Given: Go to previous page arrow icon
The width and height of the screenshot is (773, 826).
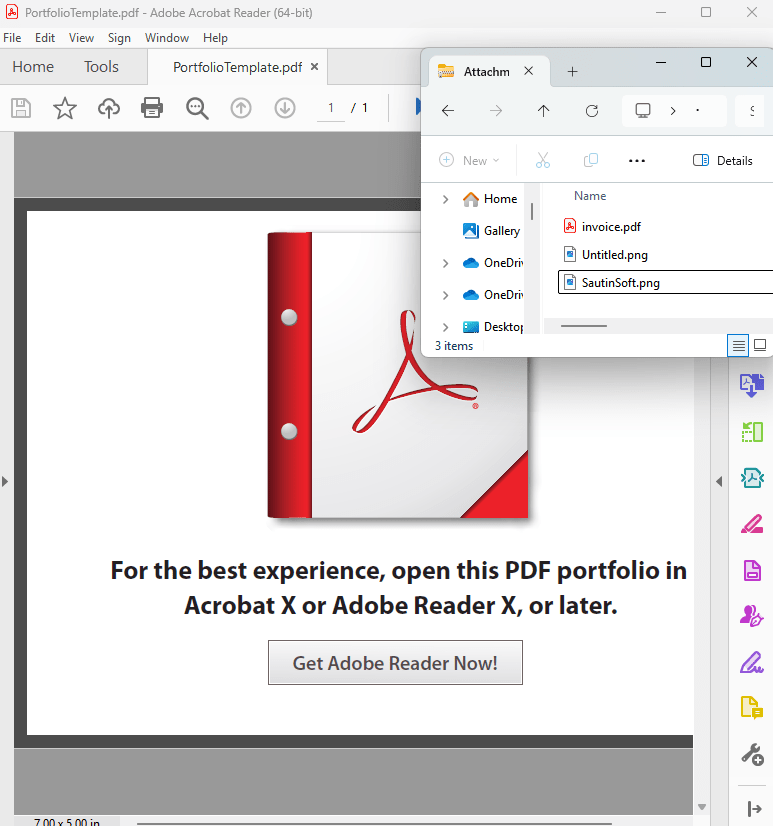Looking at the screenshot, I should (x=241, y=108).
